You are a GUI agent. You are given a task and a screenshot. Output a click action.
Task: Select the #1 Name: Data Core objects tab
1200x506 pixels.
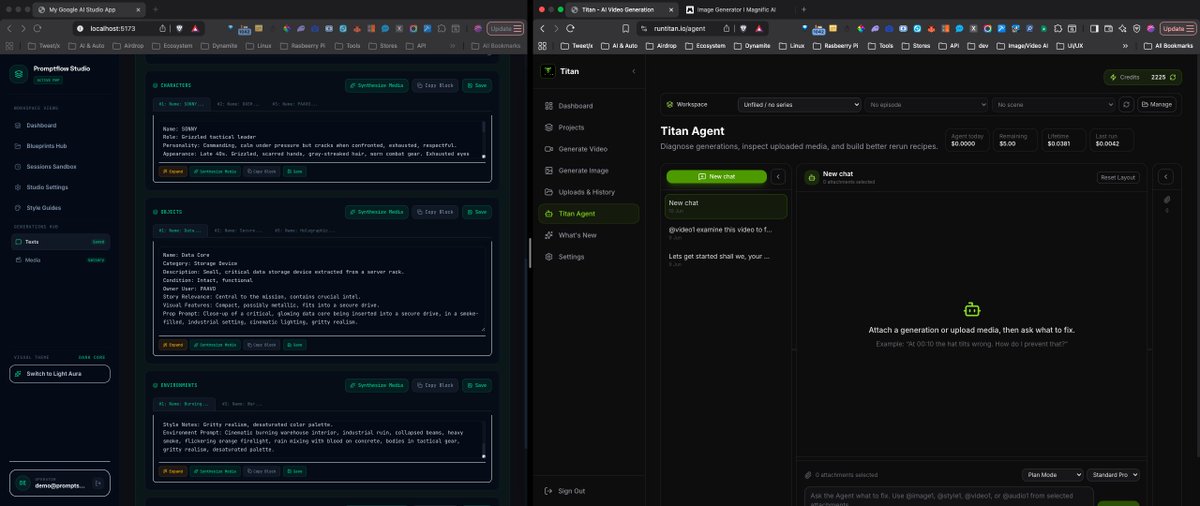[182, 231]
